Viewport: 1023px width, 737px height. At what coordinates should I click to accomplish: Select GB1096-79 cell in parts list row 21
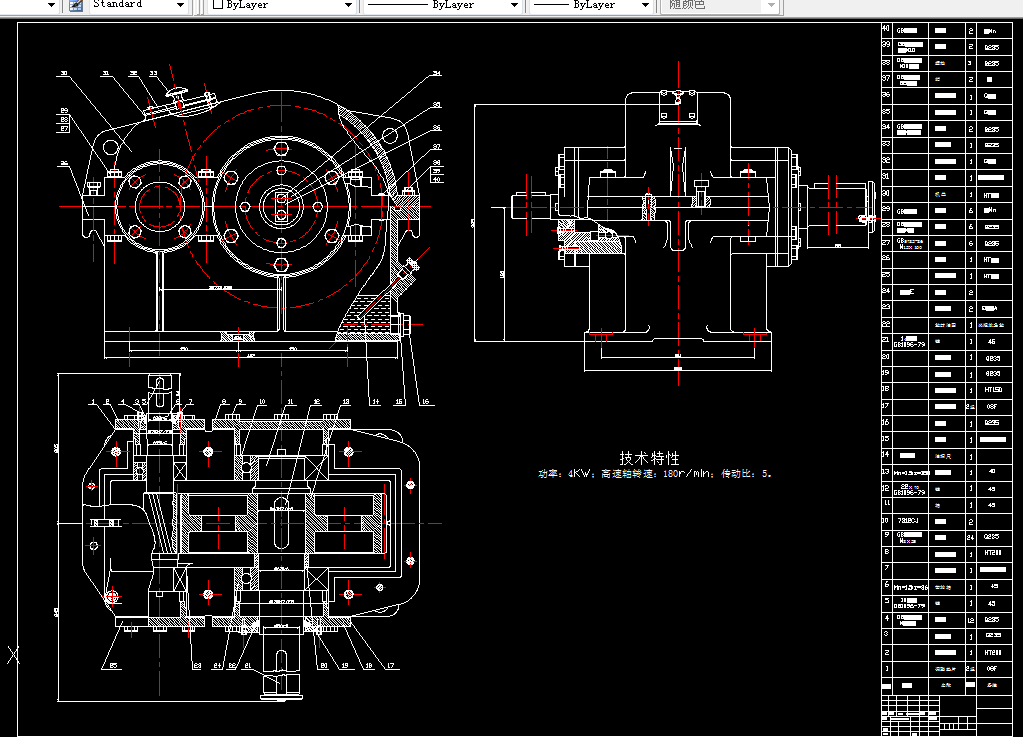[909, 341]
